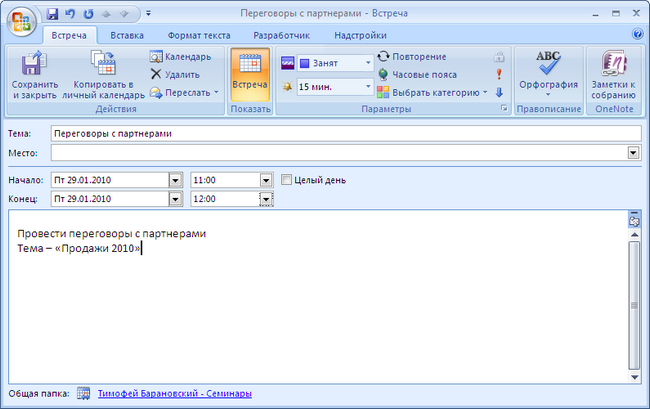Image resolution: width=650 pixels, height=409 pixels.
Task: Click the Переслать forward button
Action: 183,92
